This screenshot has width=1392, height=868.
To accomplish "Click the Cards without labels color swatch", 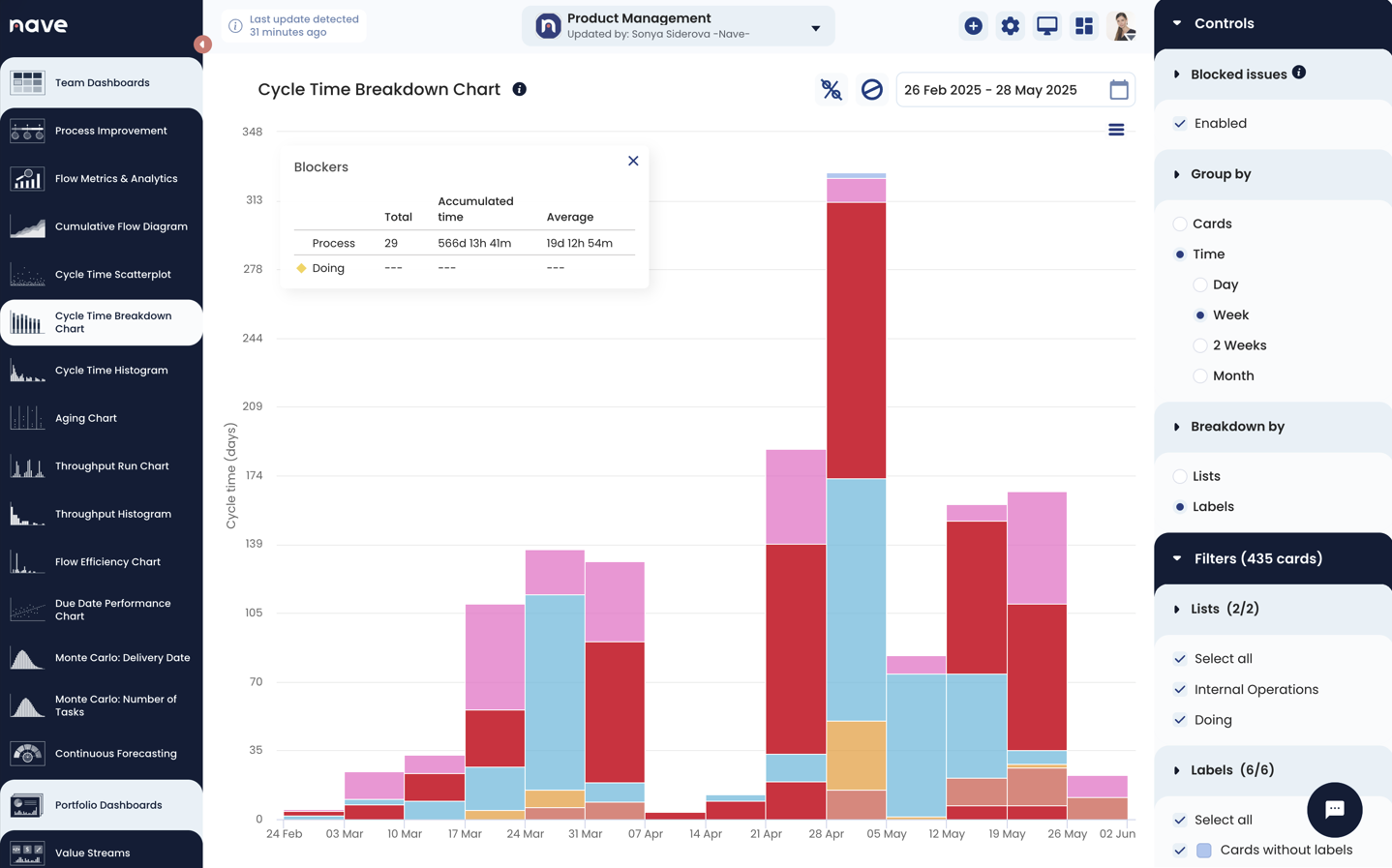I will pyautogui.click(x=1203, y=851).
